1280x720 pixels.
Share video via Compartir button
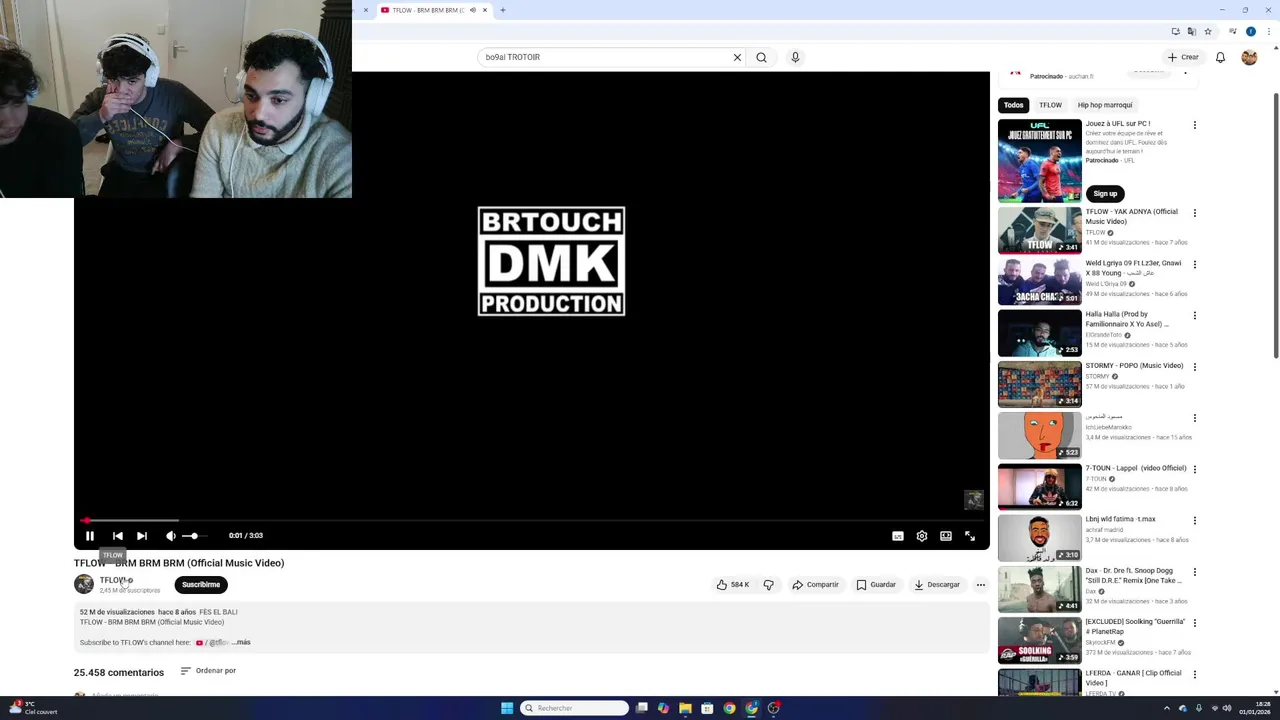[x=815, y=585]
